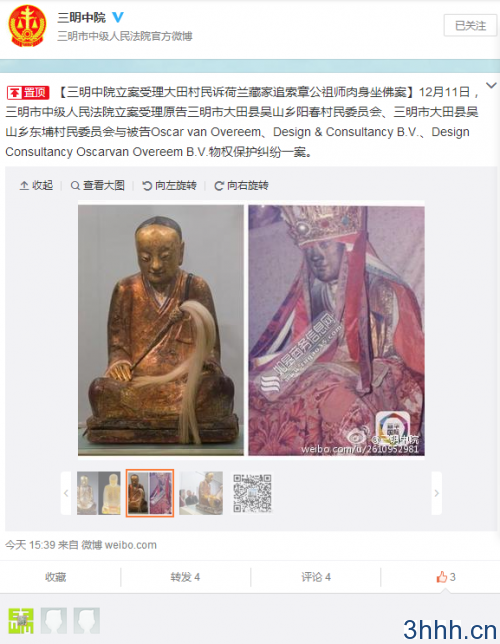500x644 pixels.
Task: Rotate image left with 向左旋转
Action: (169, 186)
